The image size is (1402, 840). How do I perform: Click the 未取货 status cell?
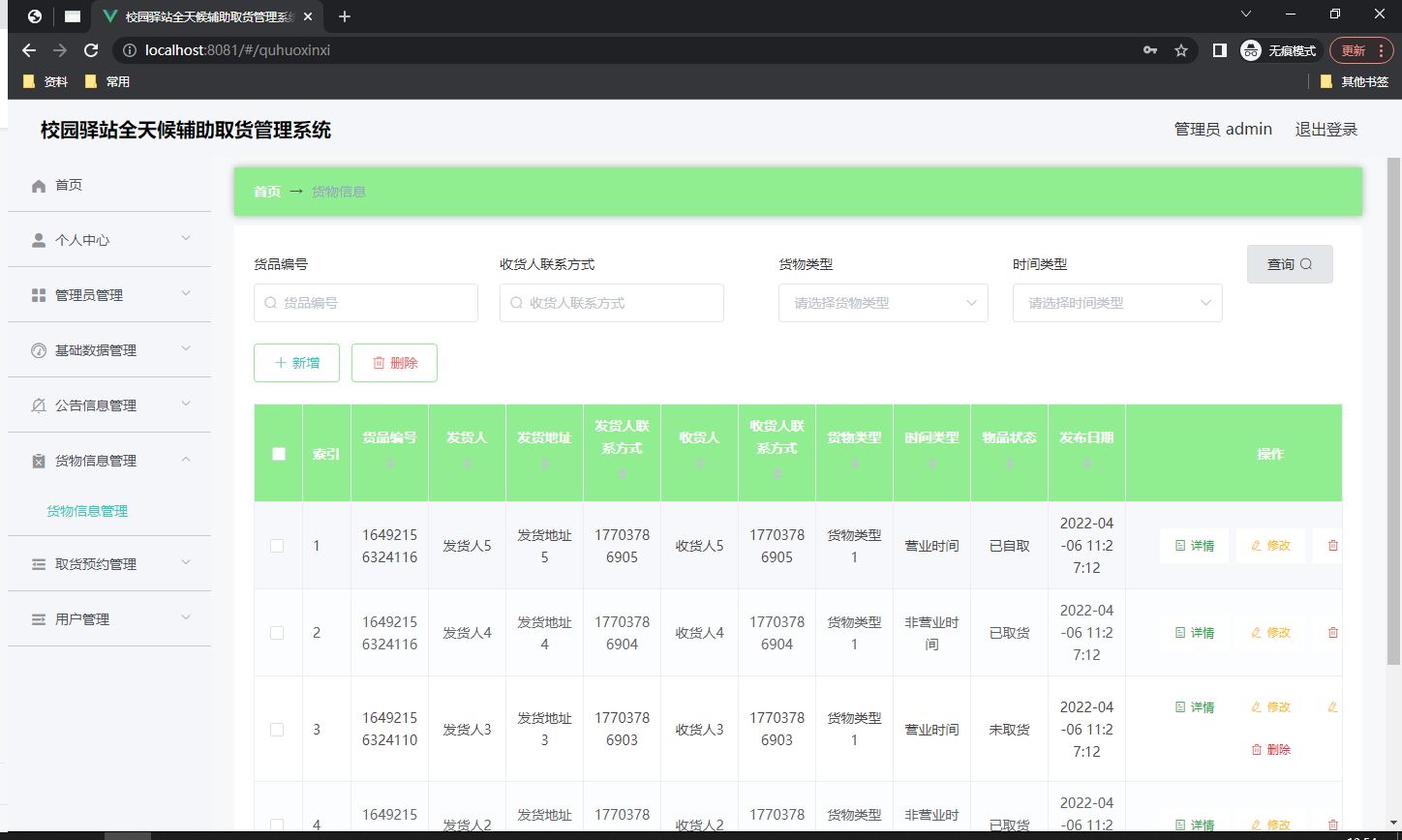coord(1009,730)
